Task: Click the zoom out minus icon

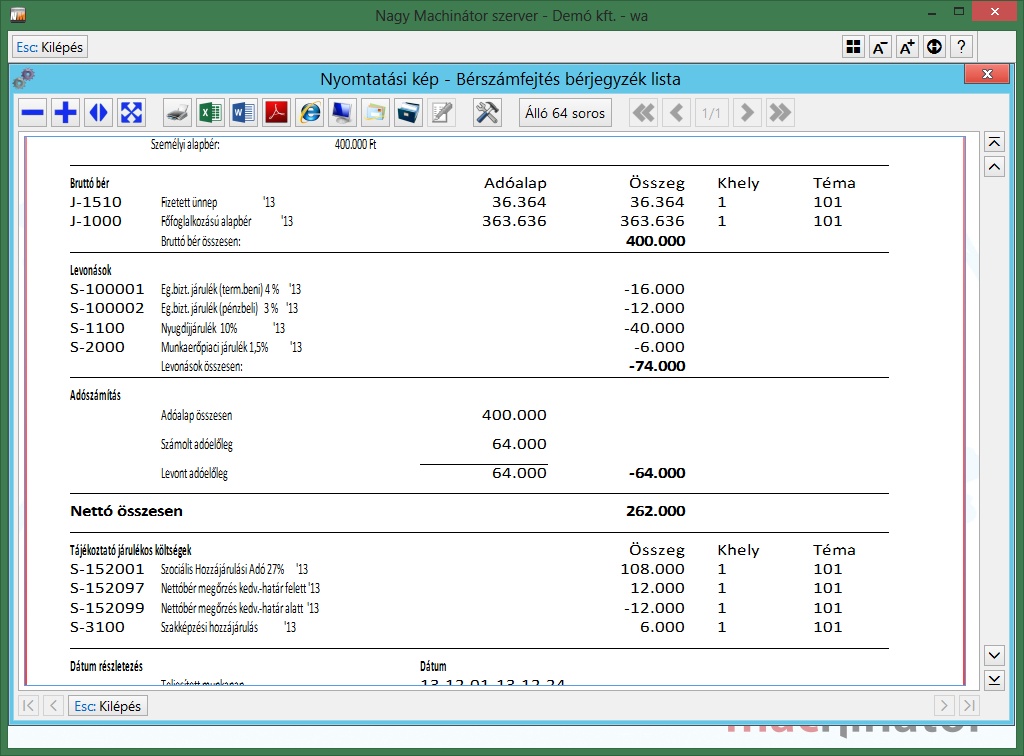Action: 33,113
